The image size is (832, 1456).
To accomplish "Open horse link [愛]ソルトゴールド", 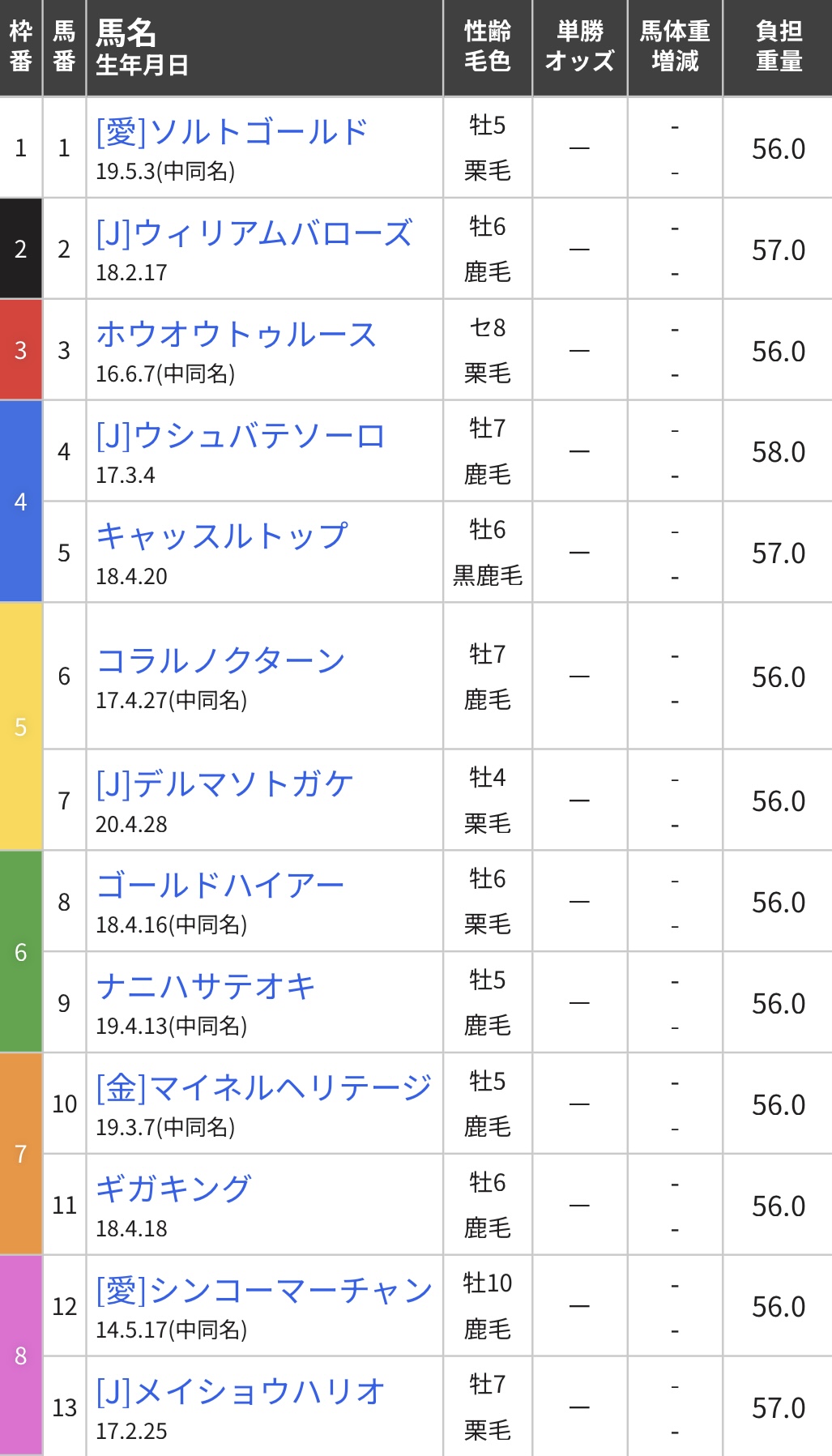I will click(232, 132).
